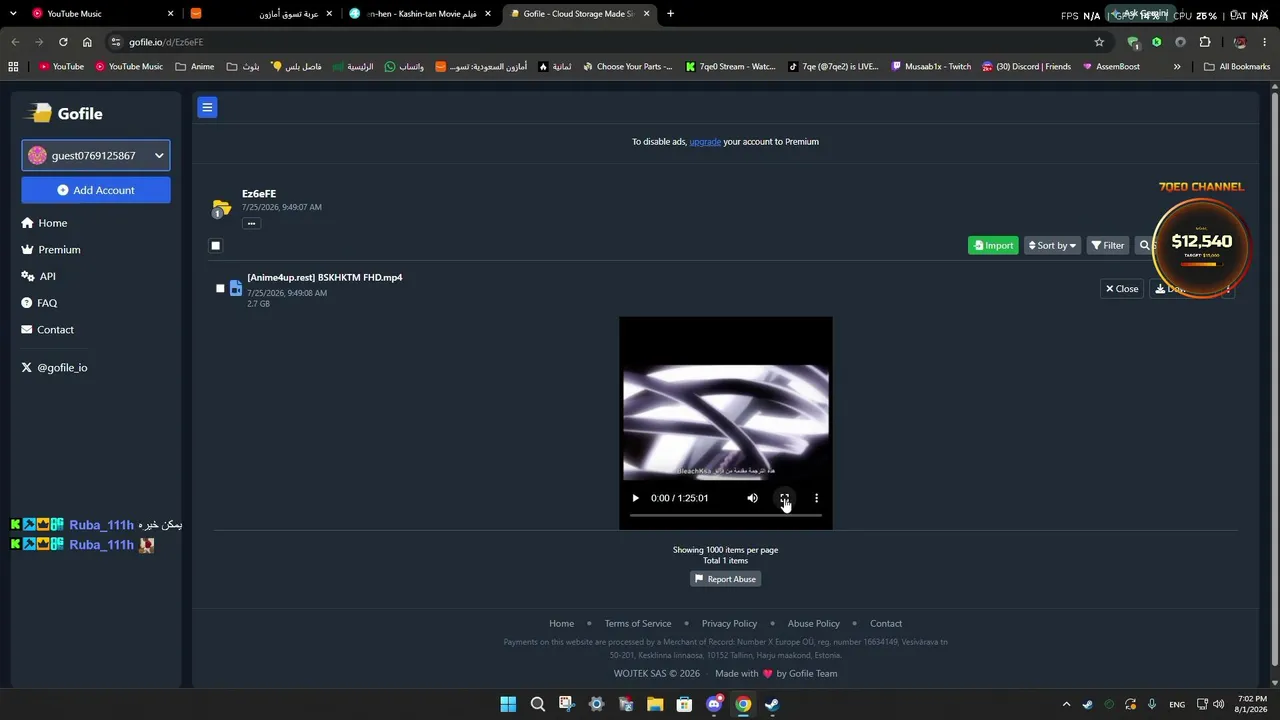Click the BSKHKTM FHD.mp4 video file icon
Viewport: 1280px width, 720px height.
(236, 288)
